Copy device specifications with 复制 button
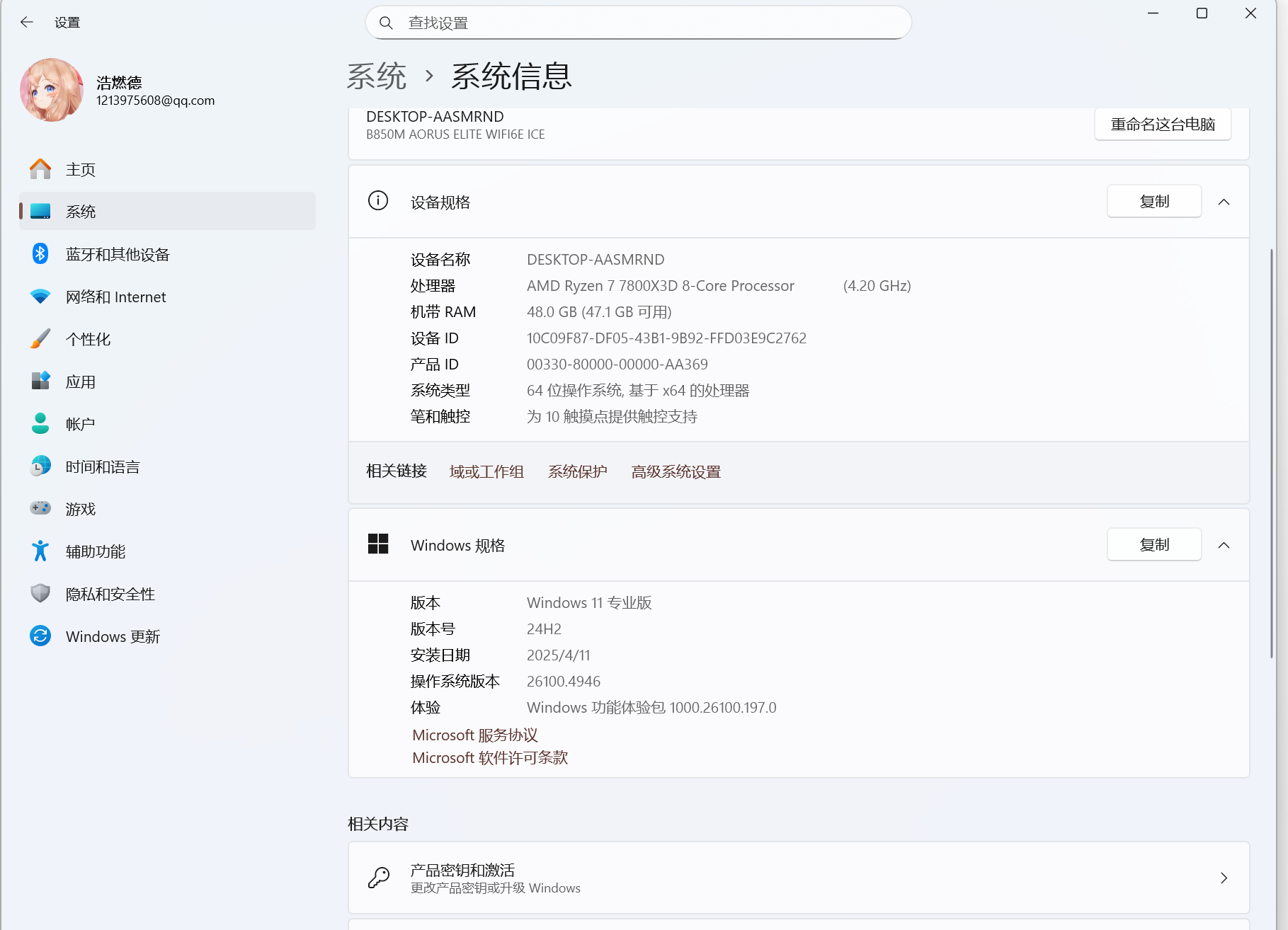Viewport: 1288px width, 930px height. [1154, 202]
